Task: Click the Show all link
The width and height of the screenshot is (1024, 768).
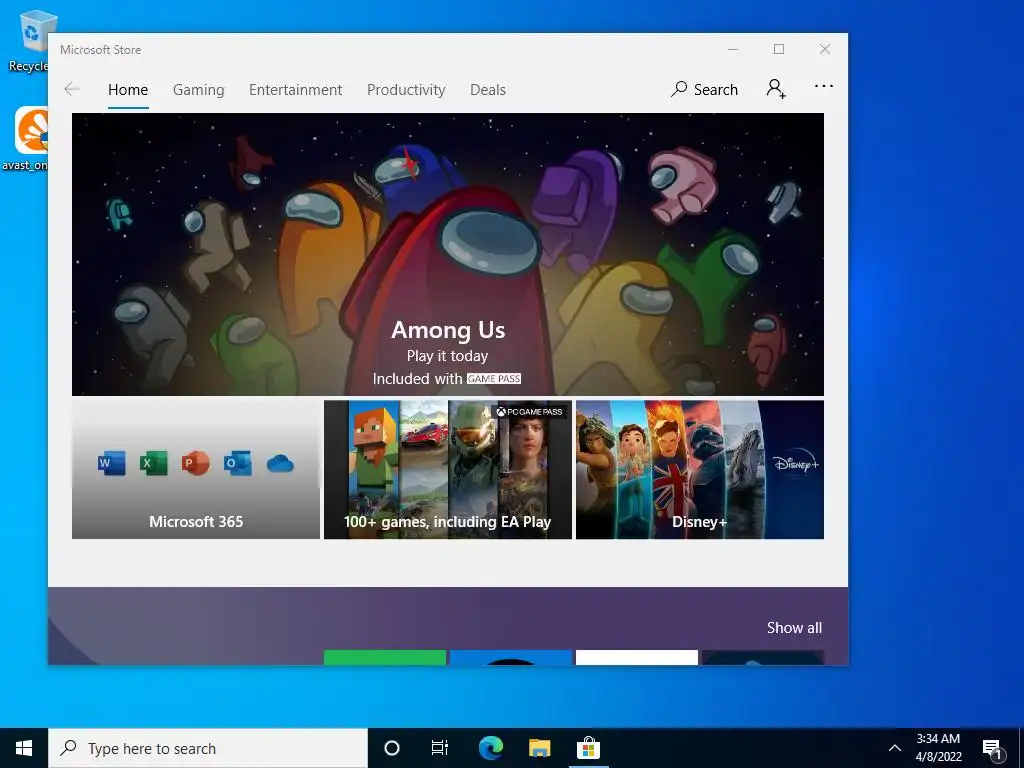Action: pyautogui.click(x=794, y=628)
